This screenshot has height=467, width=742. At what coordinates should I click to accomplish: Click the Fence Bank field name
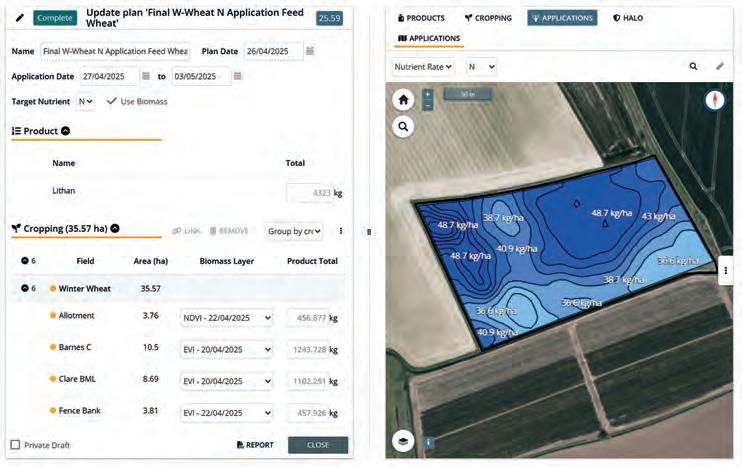pos(80,410)
